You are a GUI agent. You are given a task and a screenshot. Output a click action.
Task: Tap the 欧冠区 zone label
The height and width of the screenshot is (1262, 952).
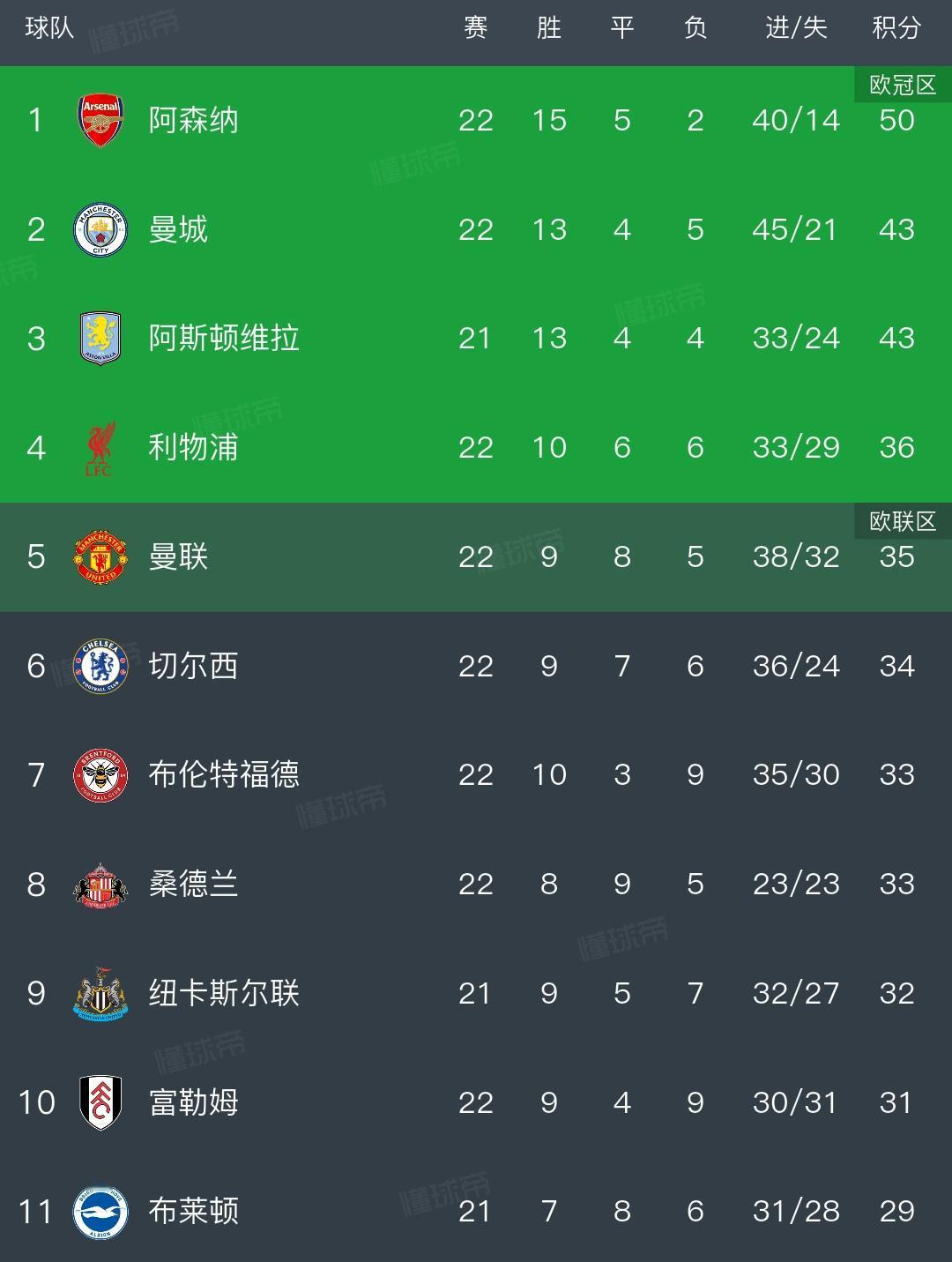coord(903,85)
